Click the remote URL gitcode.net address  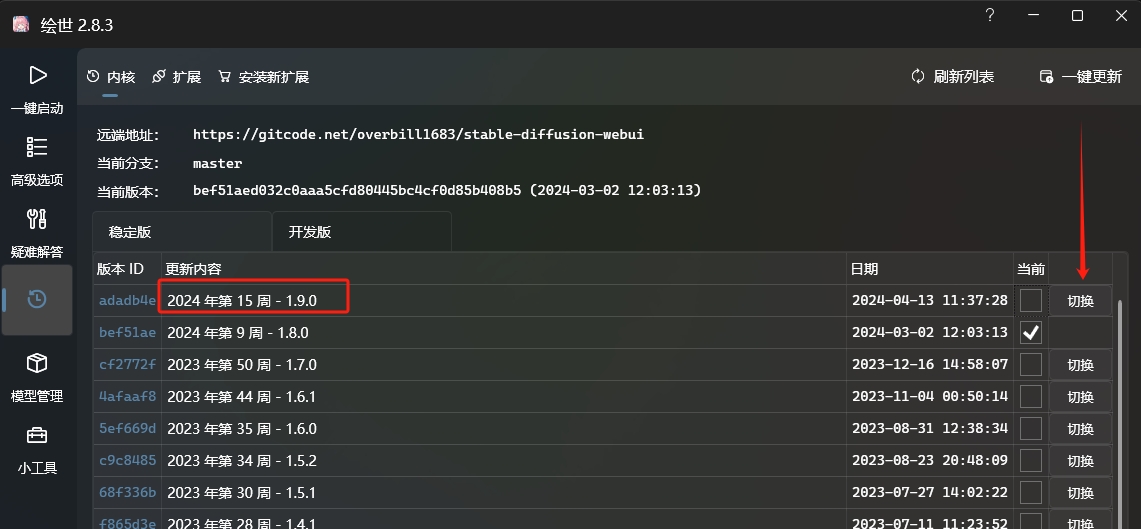tap(418, 135)
